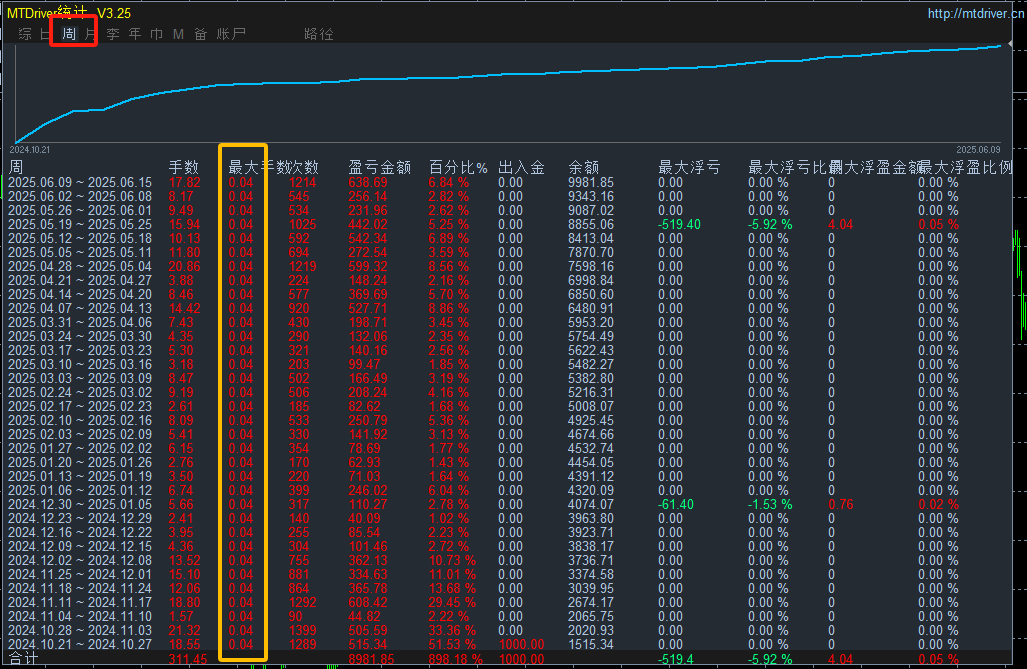Image resolution: width=1027 pixels, height=669 pixels.
Task: Click max floating loss -519.40
Action: 679,225
